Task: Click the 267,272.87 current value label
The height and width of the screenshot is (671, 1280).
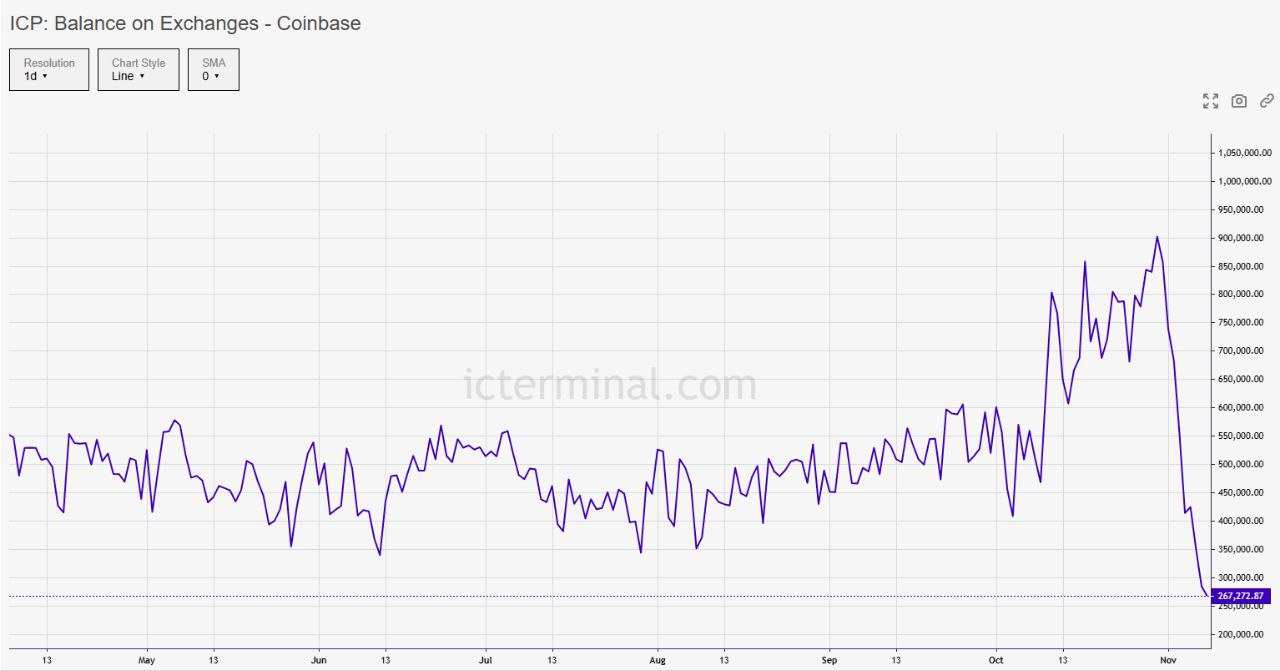Action: [x=1240, y=596]
